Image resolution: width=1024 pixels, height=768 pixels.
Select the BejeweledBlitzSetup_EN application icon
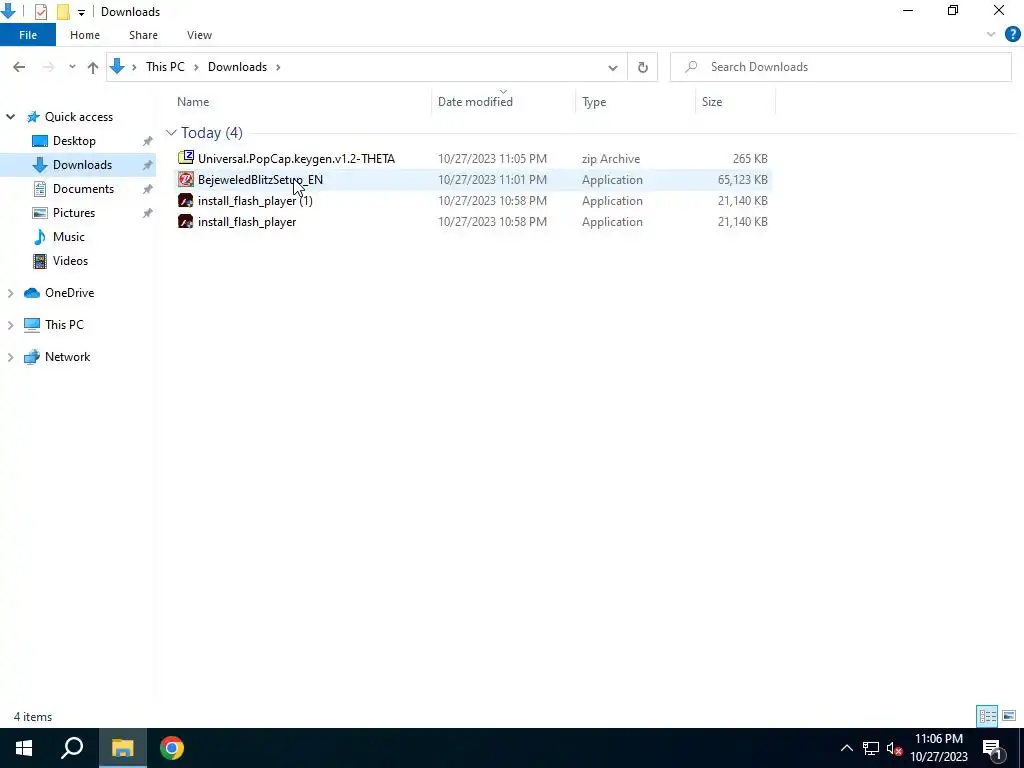[185, 180]
